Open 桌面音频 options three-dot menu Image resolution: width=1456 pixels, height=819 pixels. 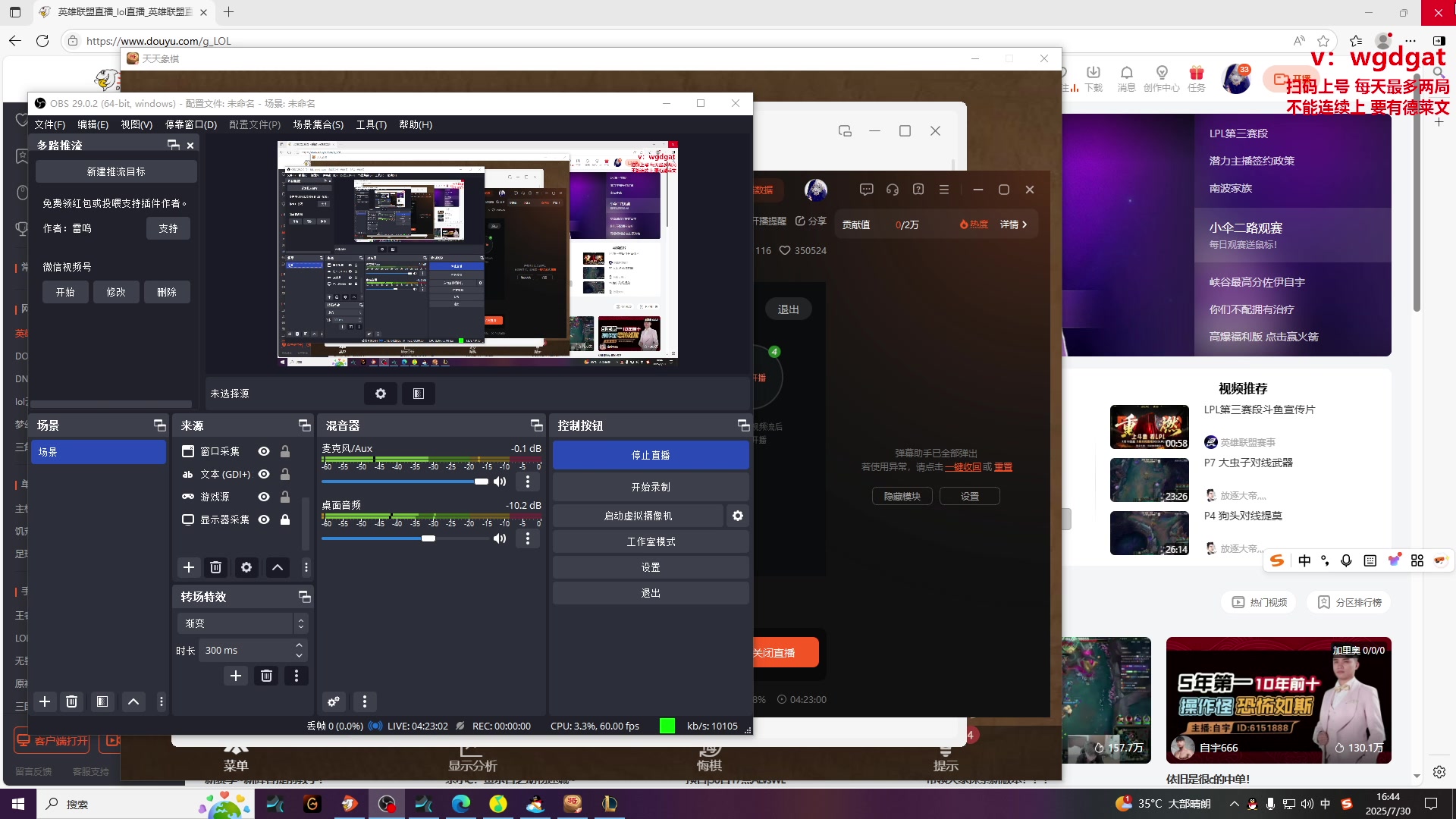pos(528,538)
